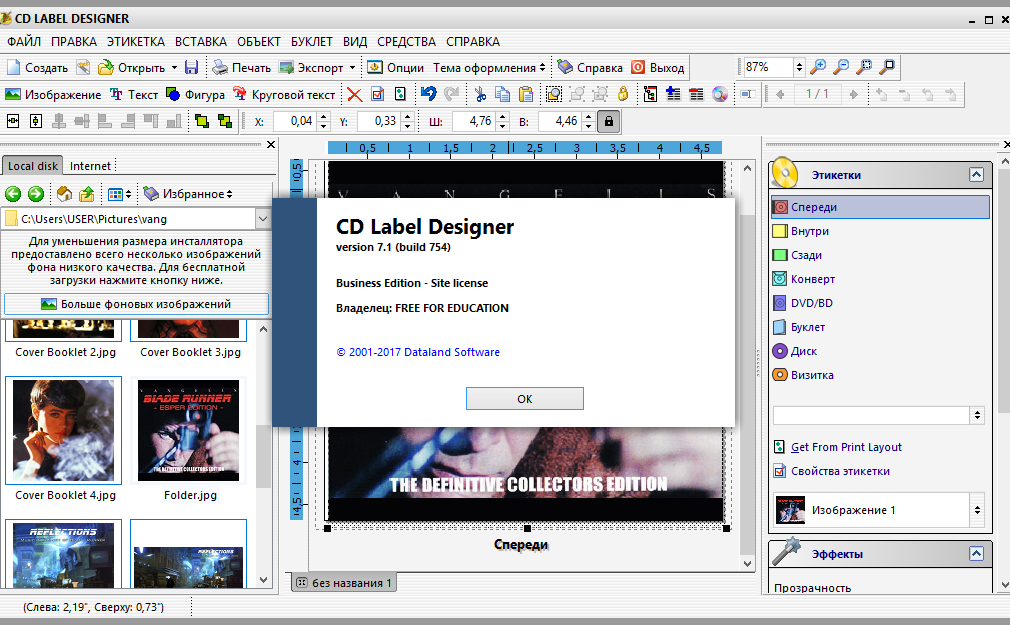
Task: Open the ВСТАВКА menu
Action: [201, 42]
